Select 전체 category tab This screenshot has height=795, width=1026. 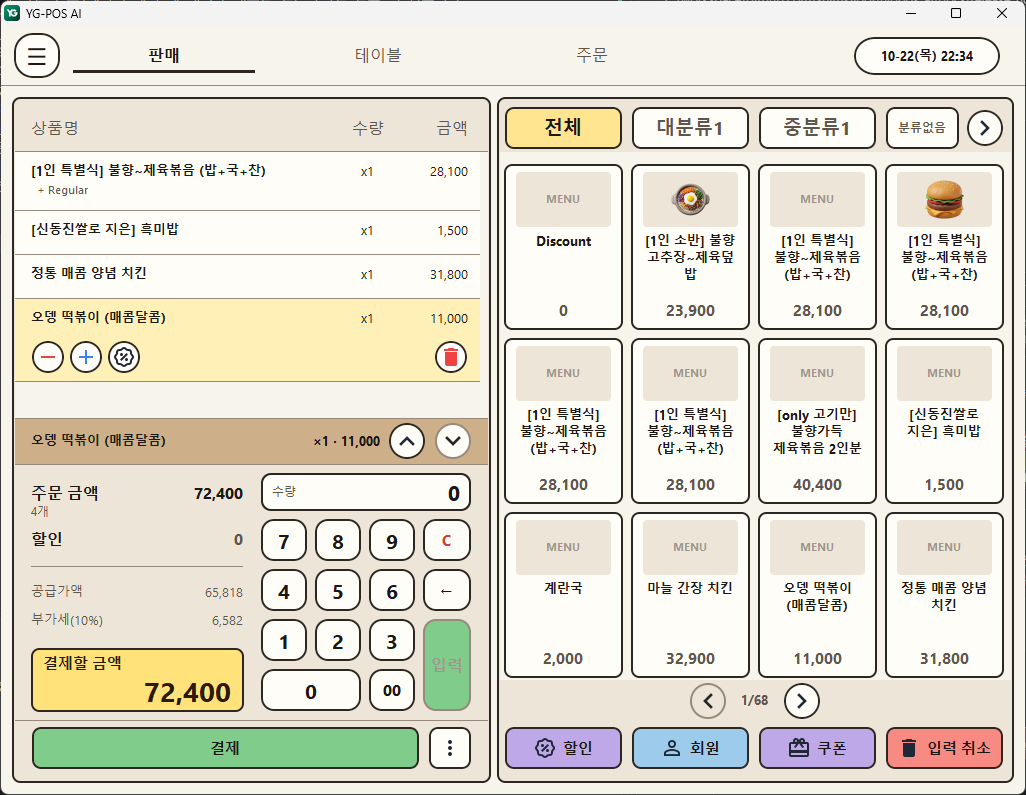[x=563, y=128]
